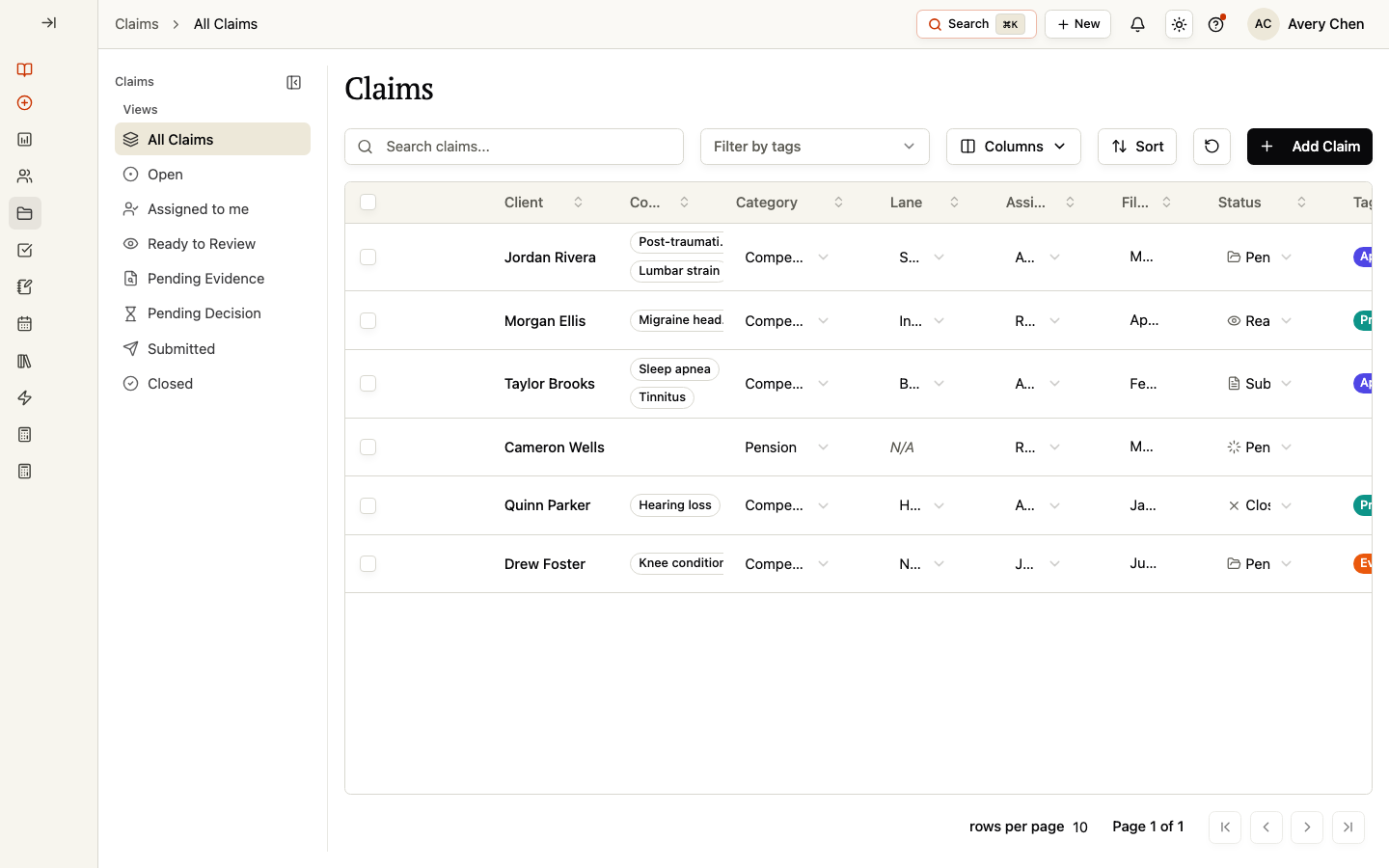Screen dimensions: 1389x868
Task: Select the Closed view
Action: click(x=212, y=384)
